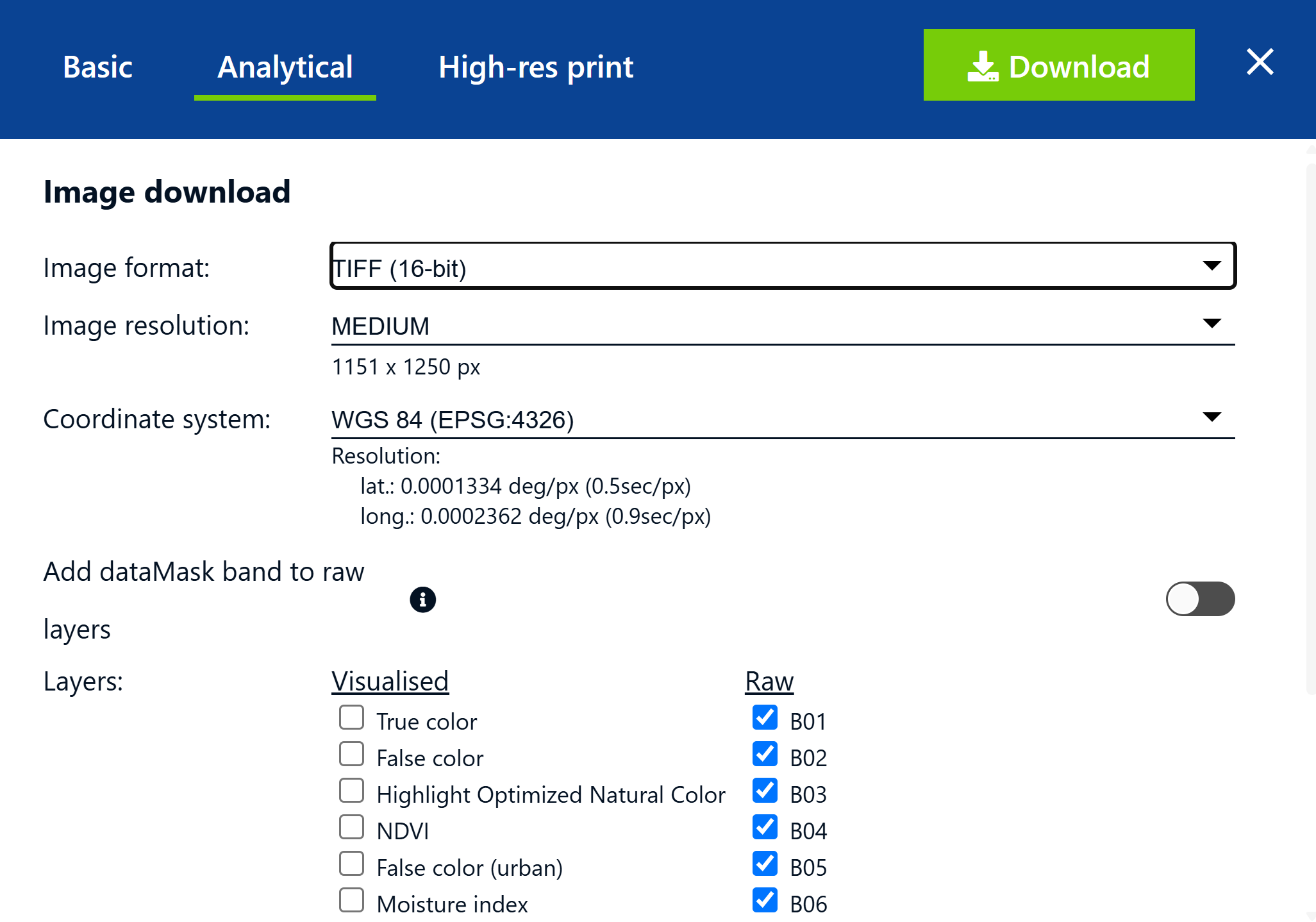
Task: Open the High-res print tab
Action: tap(535, 67)
